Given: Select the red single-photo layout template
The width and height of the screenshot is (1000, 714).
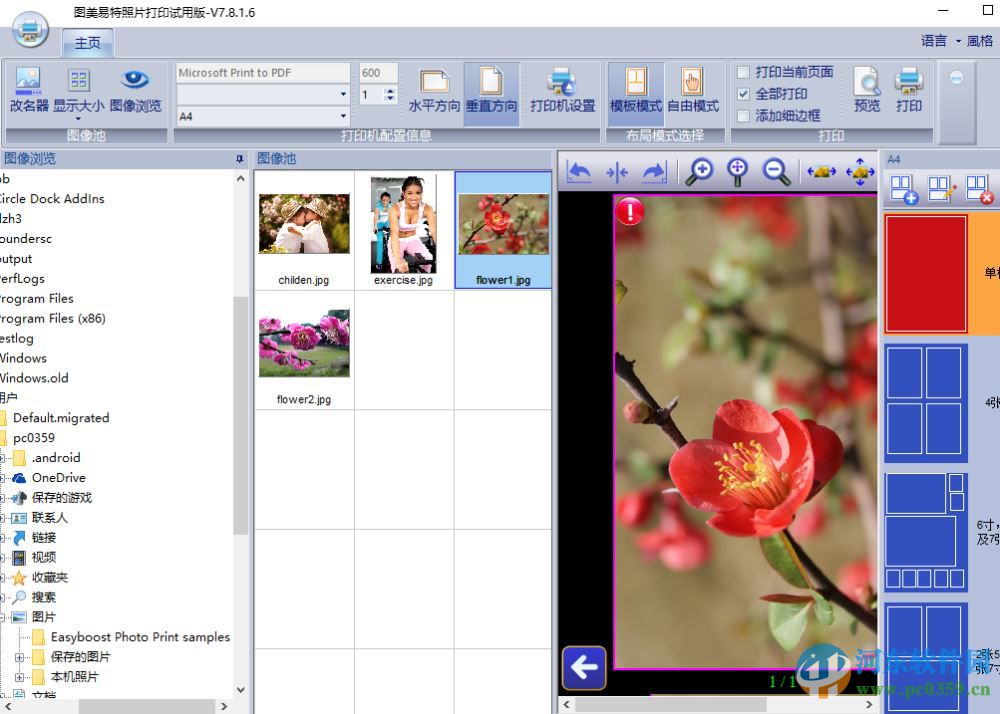Looking at the screenshot, I should coord(925,273).
